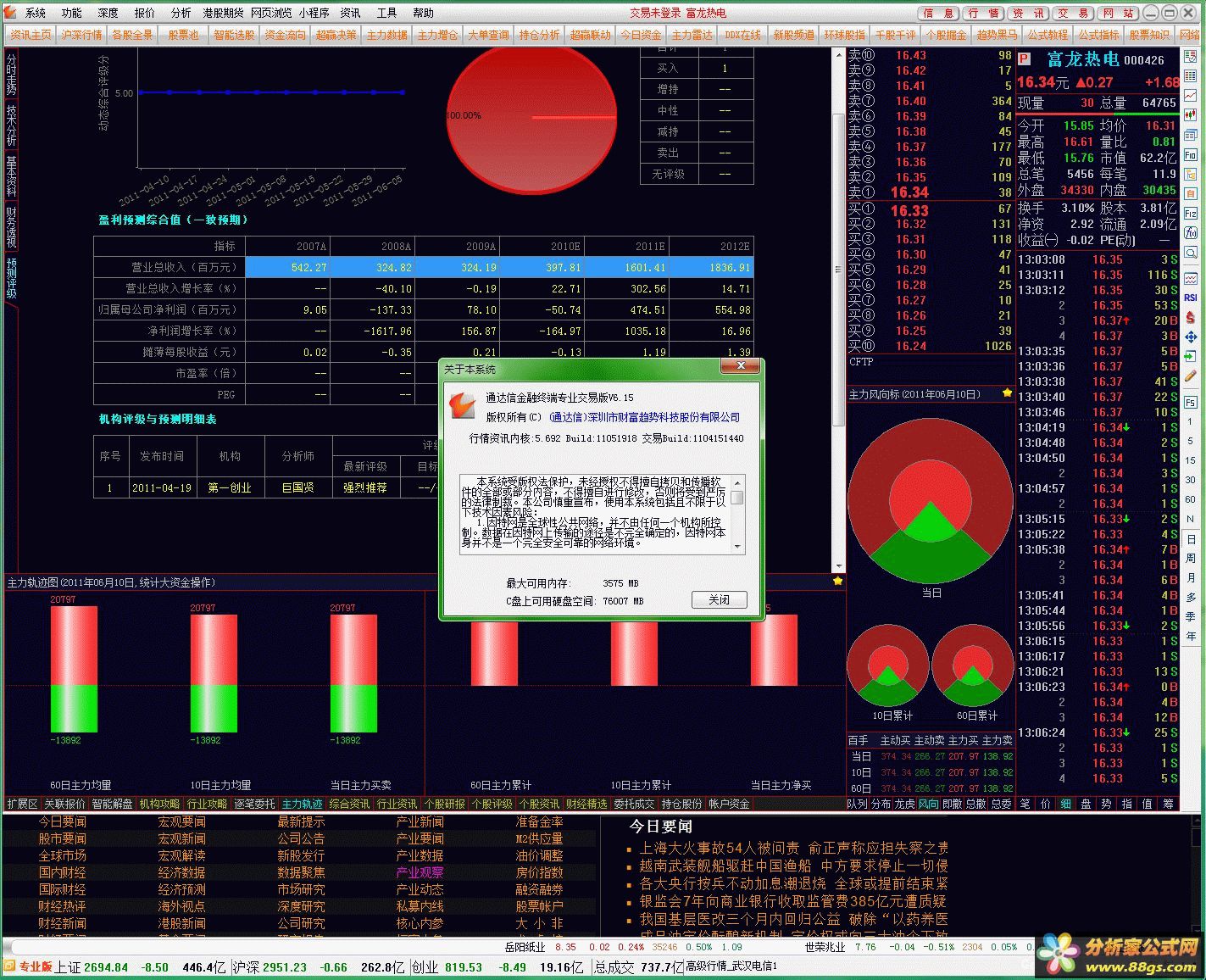This screenshot has height=980, width=1206.
Task: Click the 信息 button at top right
Action: pos(939,13)
